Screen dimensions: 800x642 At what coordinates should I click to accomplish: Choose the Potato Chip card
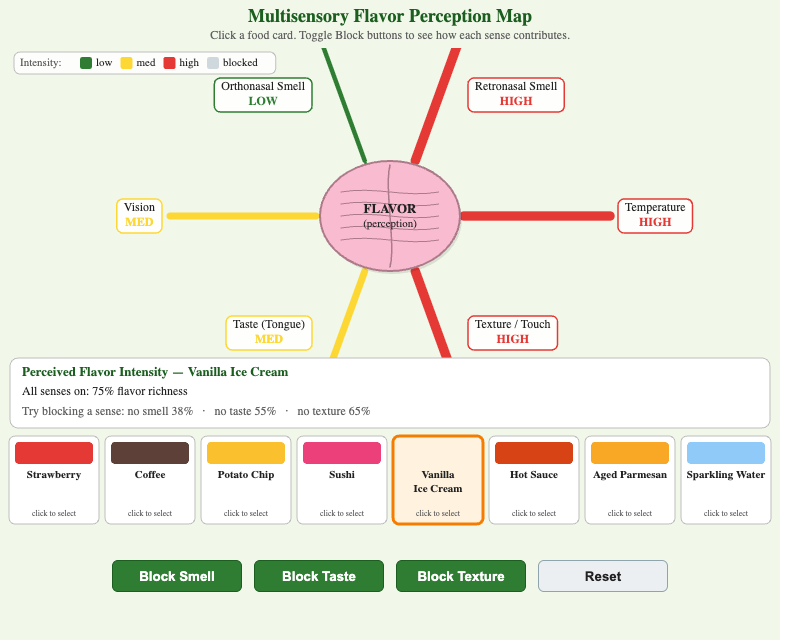[x=246, y=480]
